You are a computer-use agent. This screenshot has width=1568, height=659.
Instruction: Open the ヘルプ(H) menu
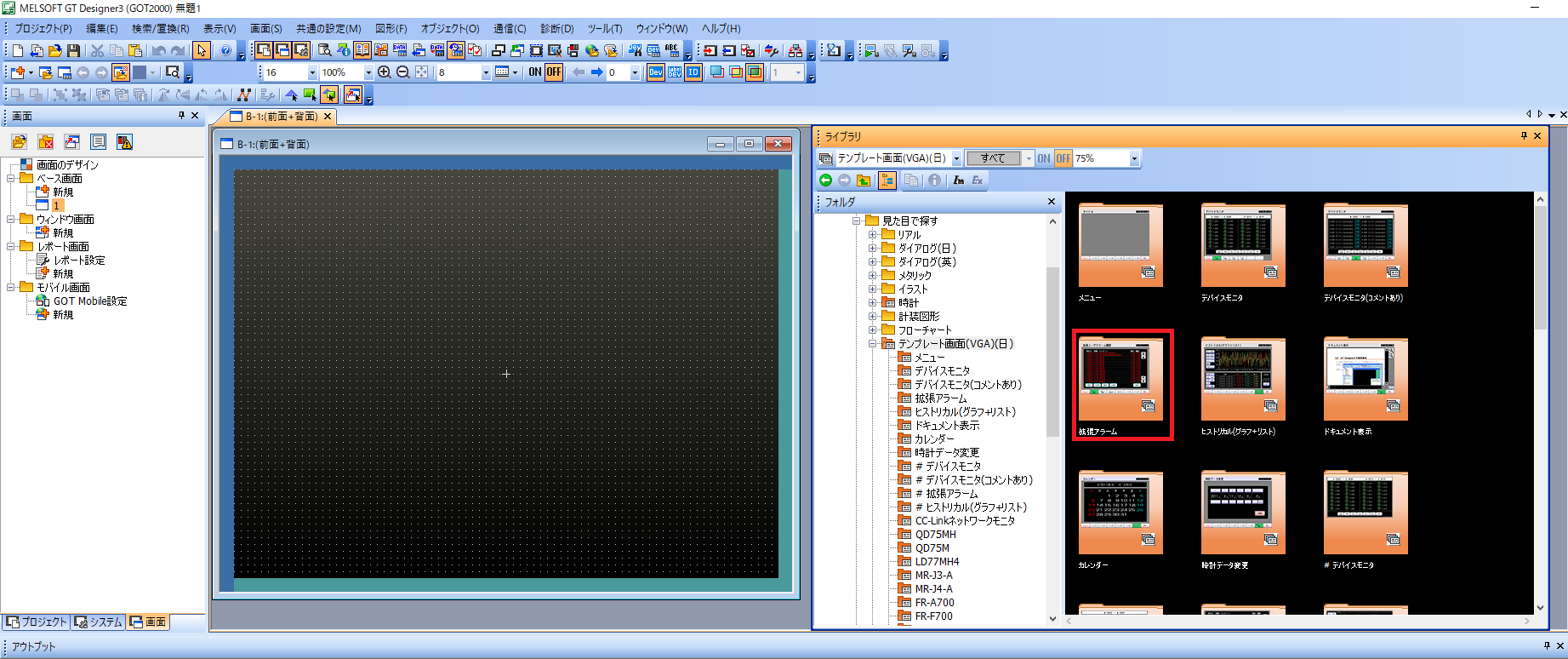coord(721,28)
